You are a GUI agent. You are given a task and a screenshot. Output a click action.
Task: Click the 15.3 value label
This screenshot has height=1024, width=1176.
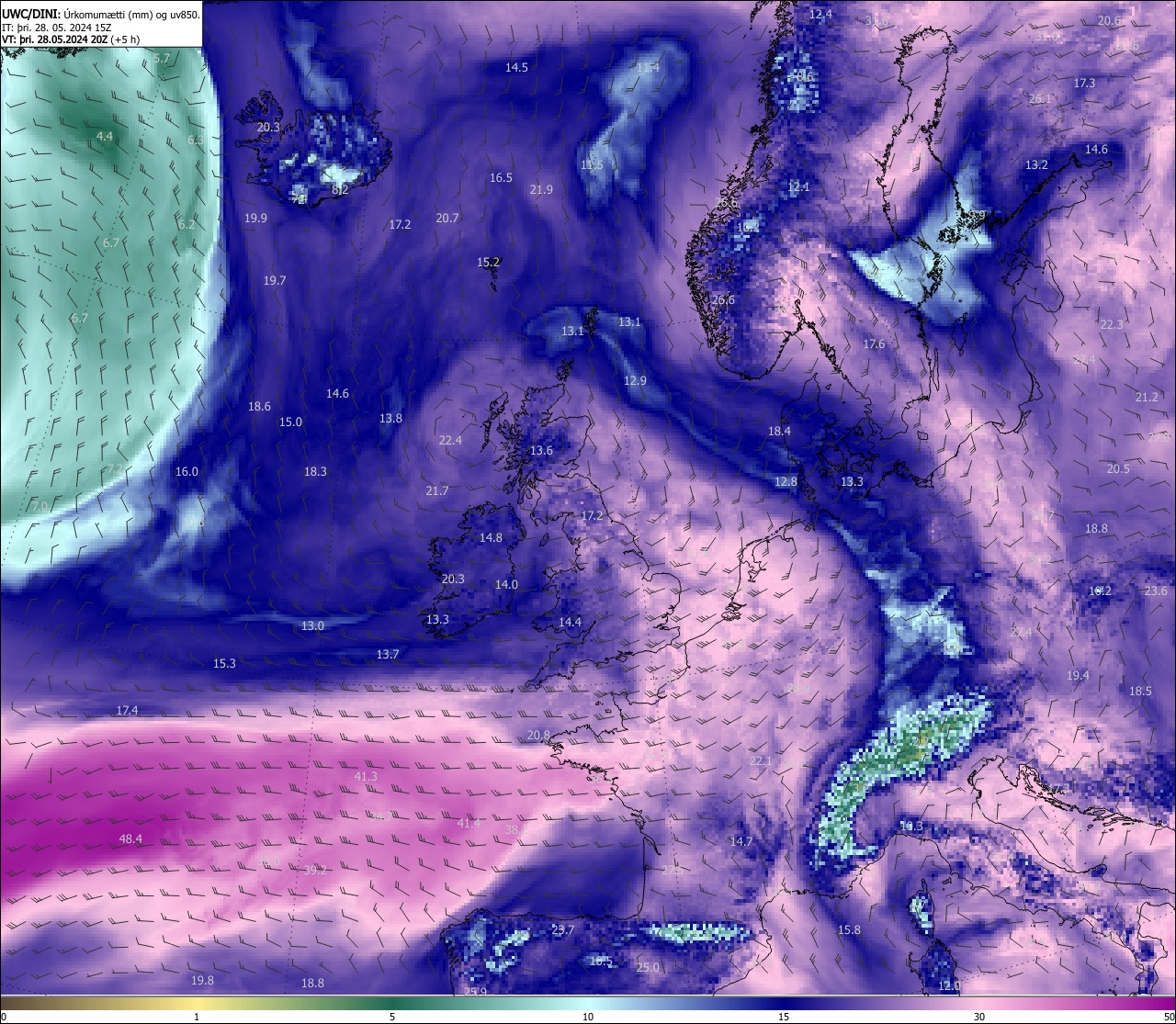pos(224,663)
